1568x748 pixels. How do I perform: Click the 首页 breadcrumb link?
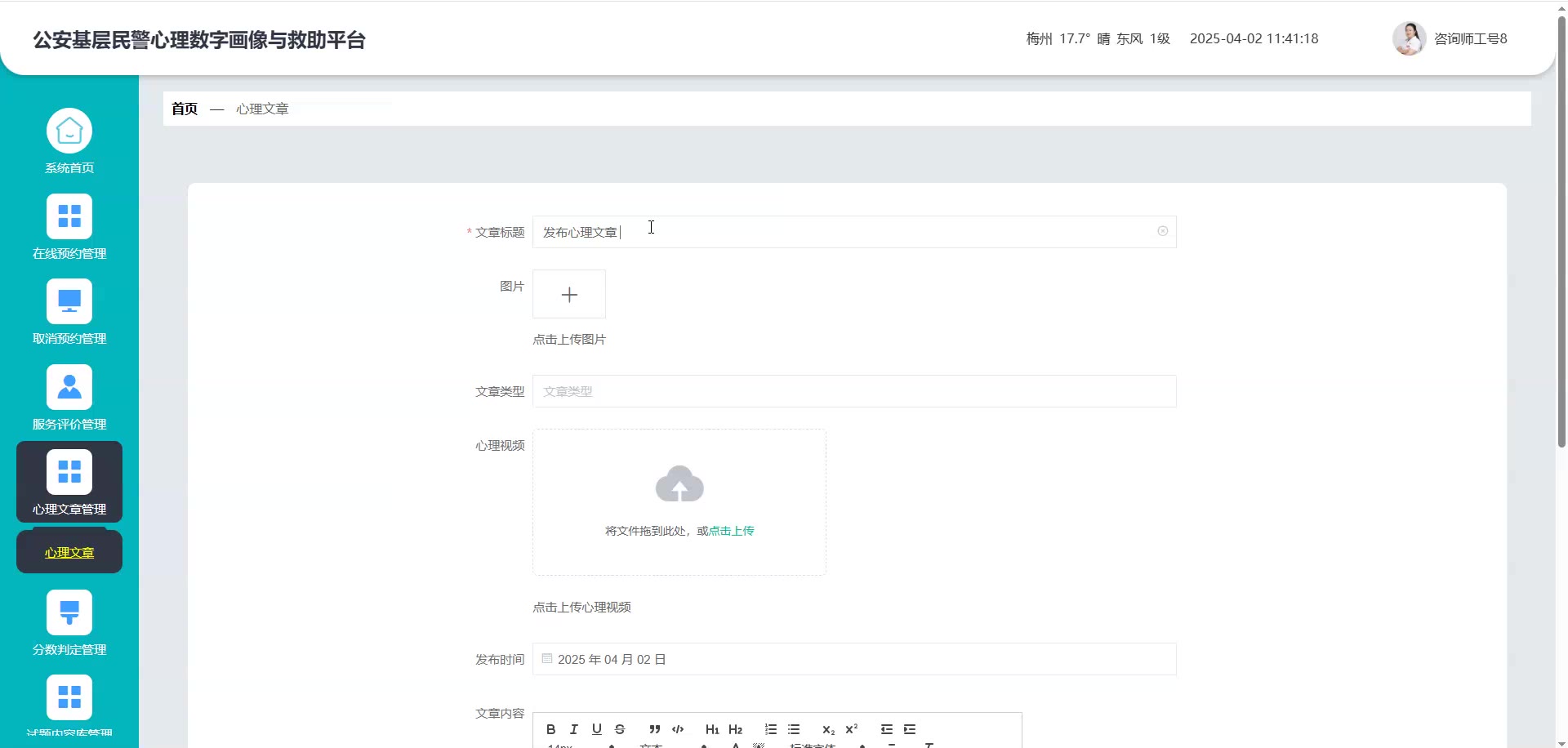click(x=185, y=109)
